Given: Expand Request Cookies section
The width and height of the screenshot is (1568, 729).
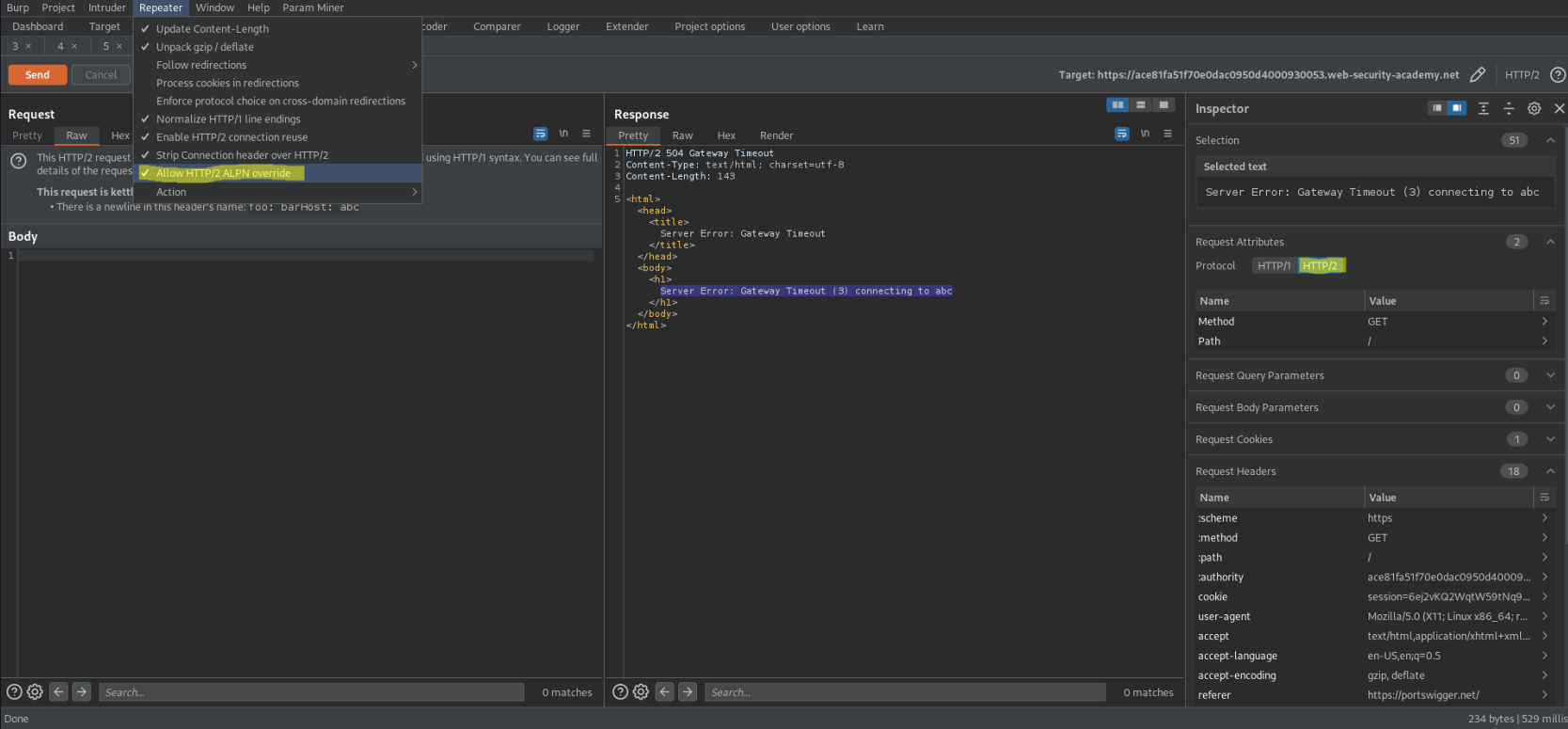Looking at the screenshot, I should [x=1550, y=439].
